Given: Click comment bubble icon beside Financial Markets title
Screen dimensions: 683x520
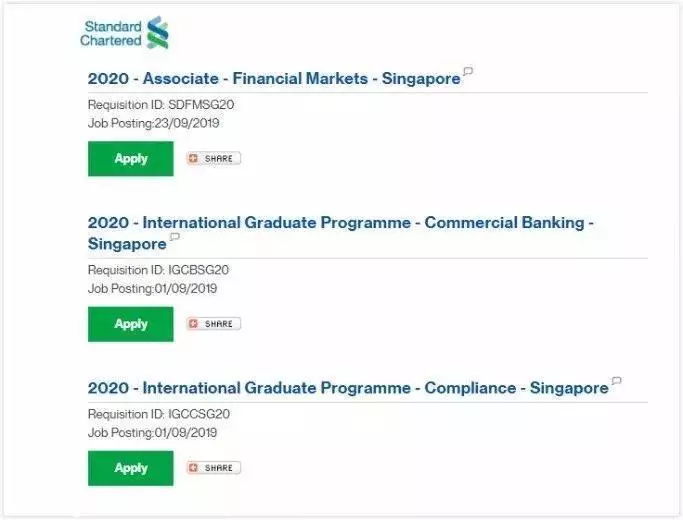Looking at the screenshot, I should point(468,71).
